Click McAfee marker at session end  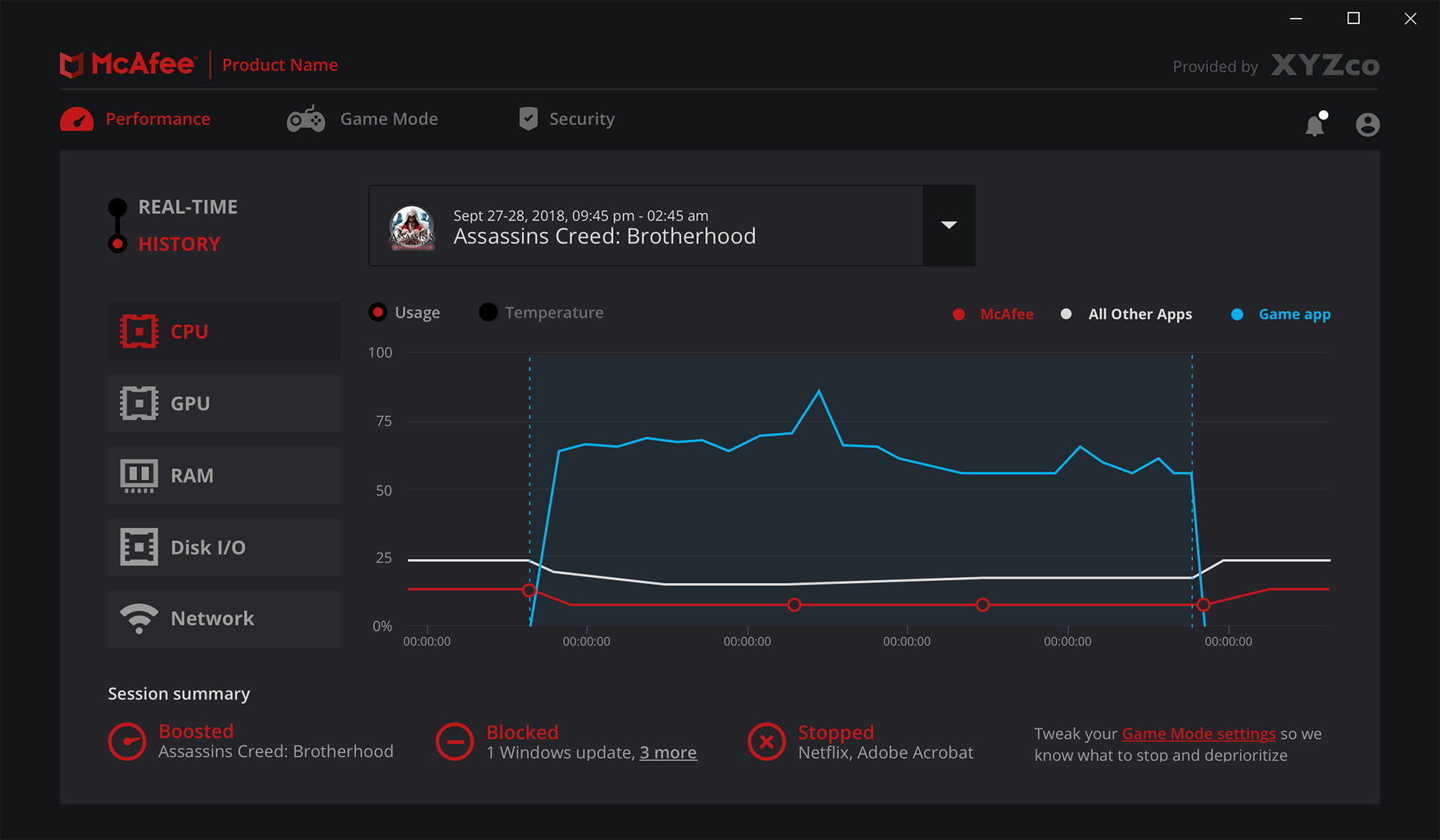click(1203, 604)
